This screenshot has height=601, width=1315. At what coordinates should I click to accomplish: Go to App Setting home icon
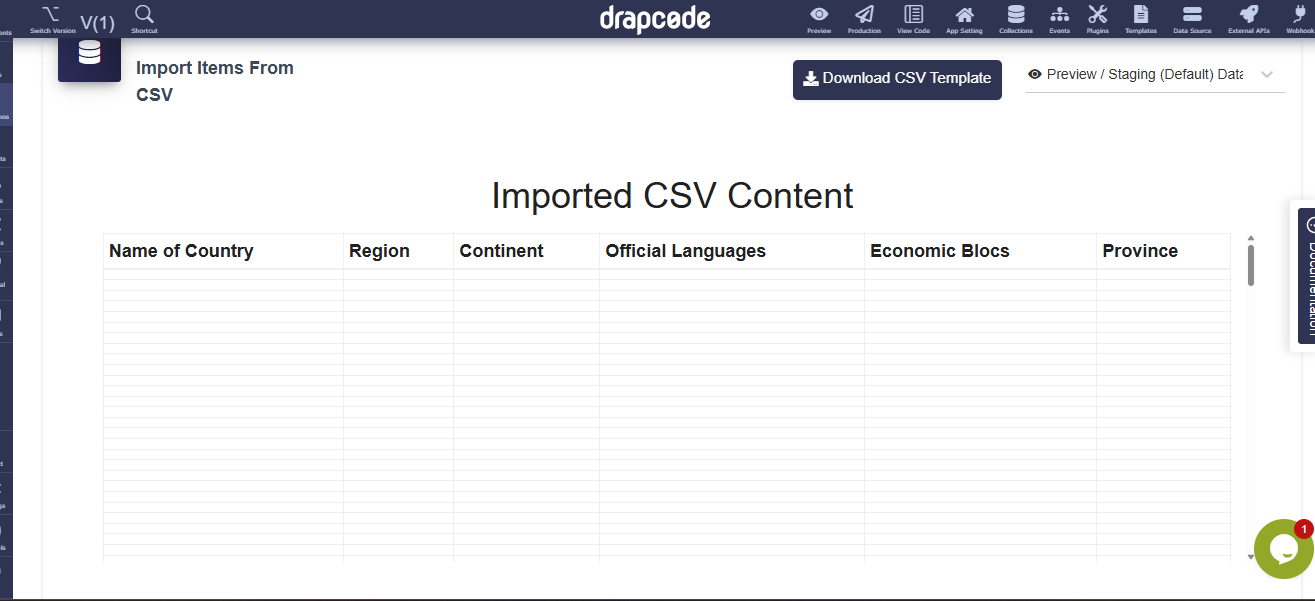[x=964, y=15]
